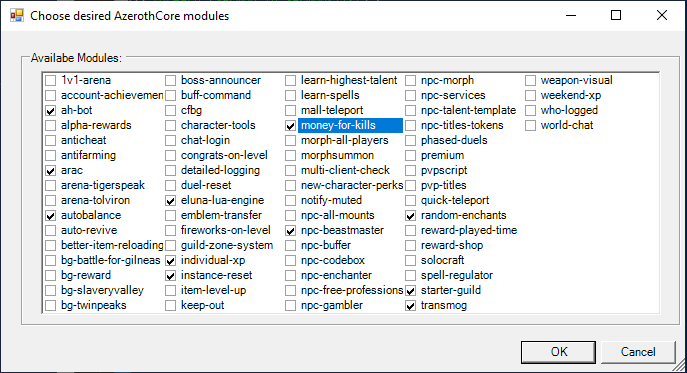Disable the instance-reset checkbox
Screen dimensions: 687x373
[170, 276]
